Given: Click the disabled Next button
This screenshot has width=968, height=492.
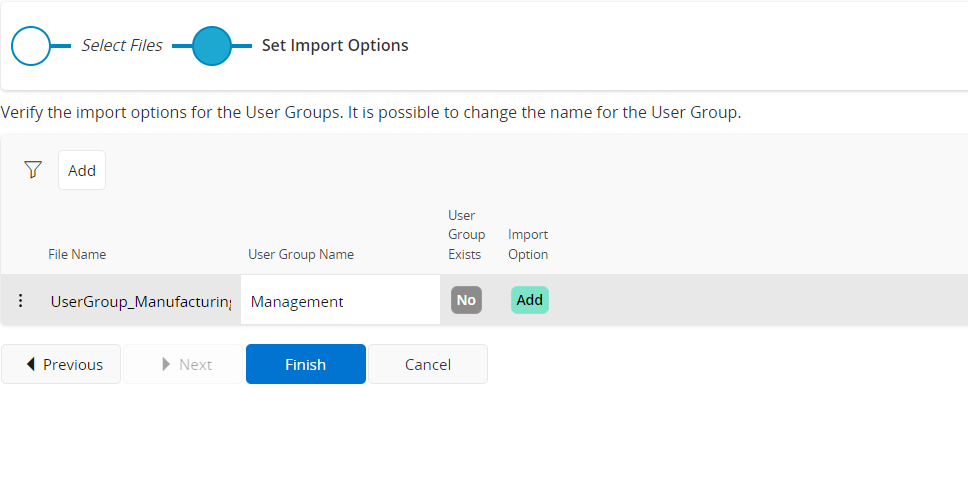Looking at the screenshot, I should pos(184,364).
